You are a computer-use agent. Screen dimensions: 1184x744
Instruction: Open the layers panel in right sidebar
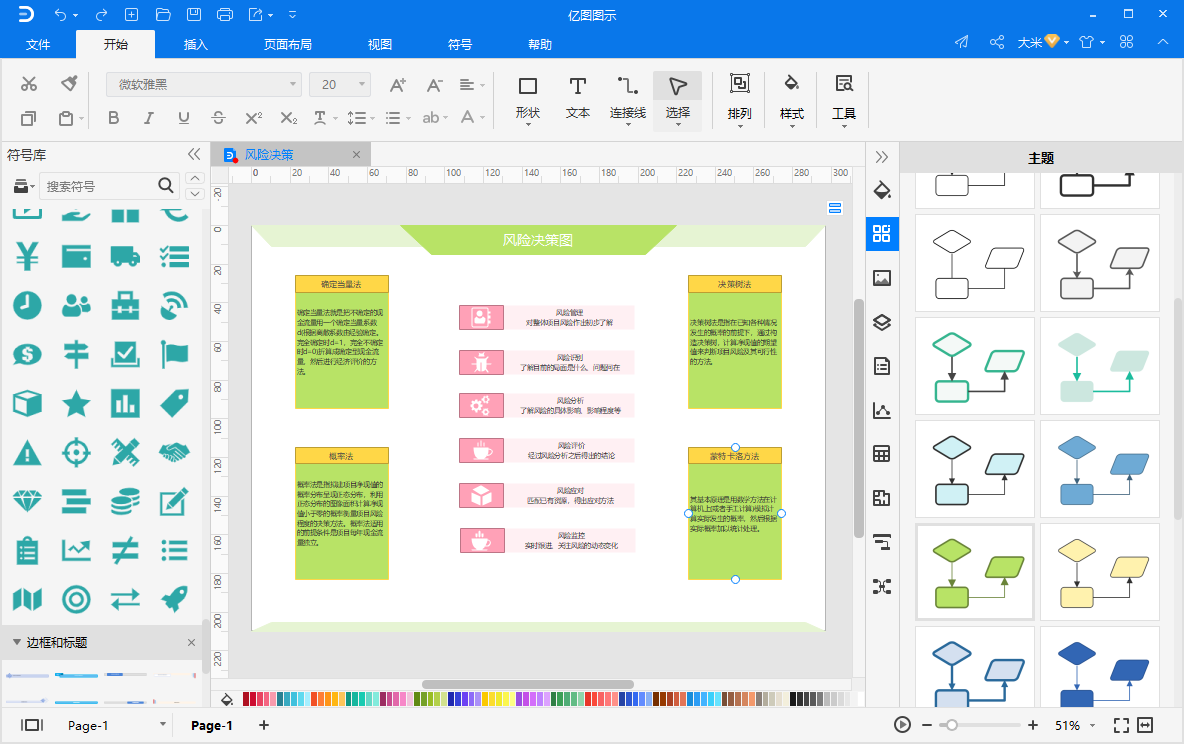(x=881, y=322)
